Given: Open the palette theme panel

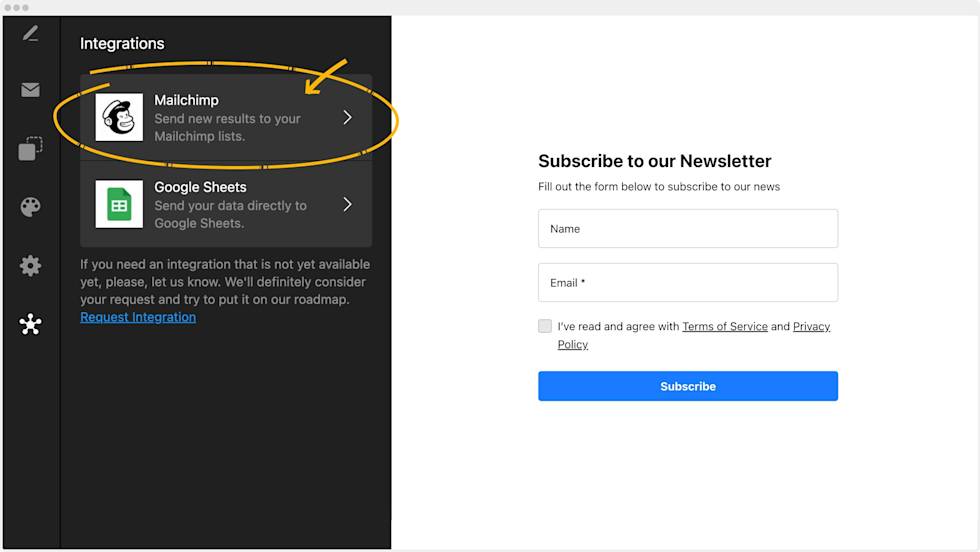Looking at the screenshot, I should tap(31, 207).
